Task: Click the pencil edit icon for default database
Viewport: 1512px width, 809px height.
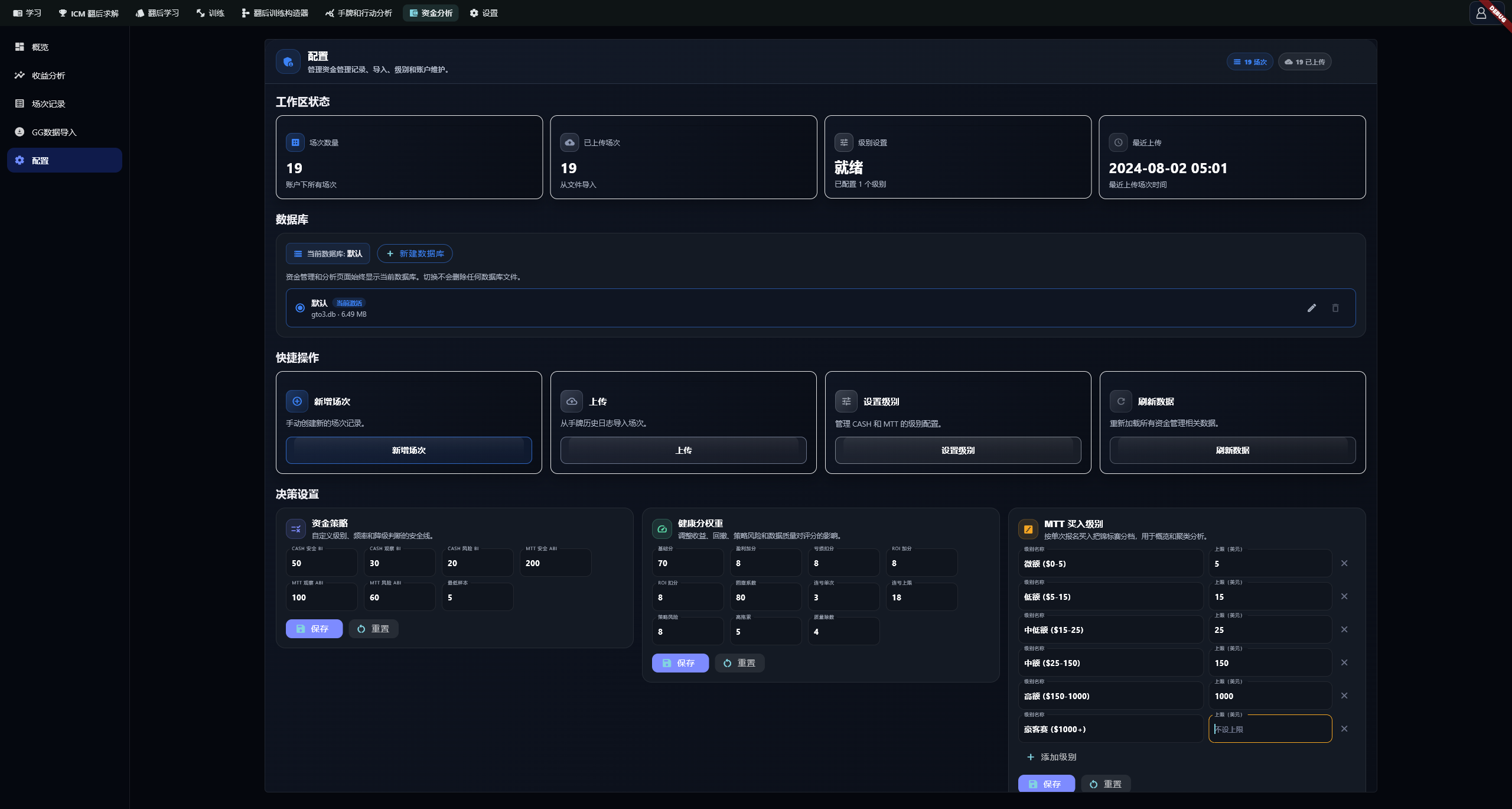Action: [x=1311, y=308]
